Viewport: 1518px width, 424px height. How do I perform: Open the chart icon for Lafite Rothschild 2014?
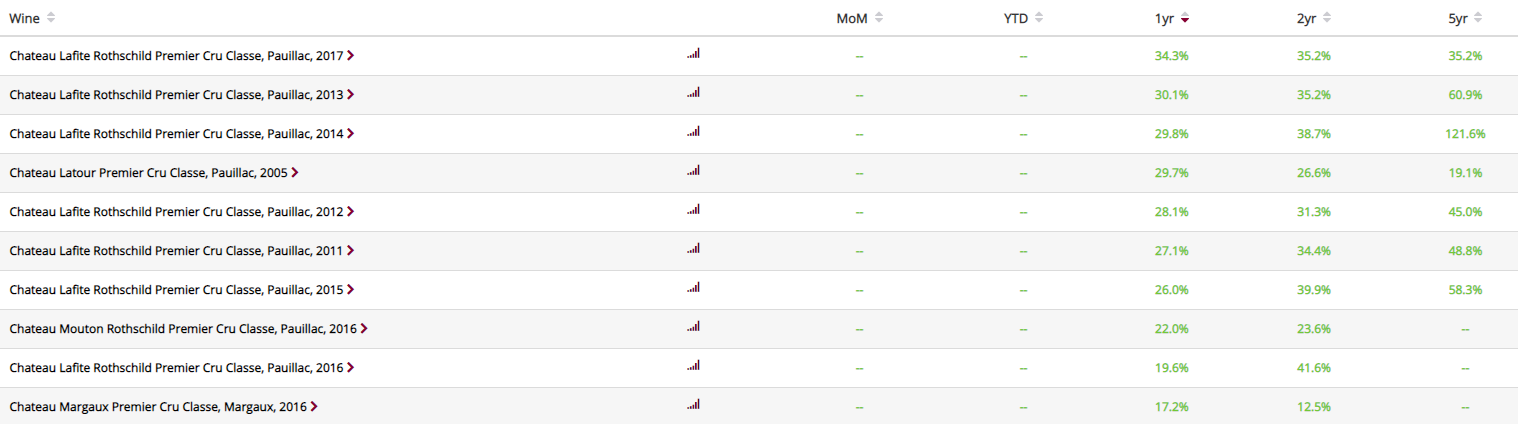click(x=693, y=132)
